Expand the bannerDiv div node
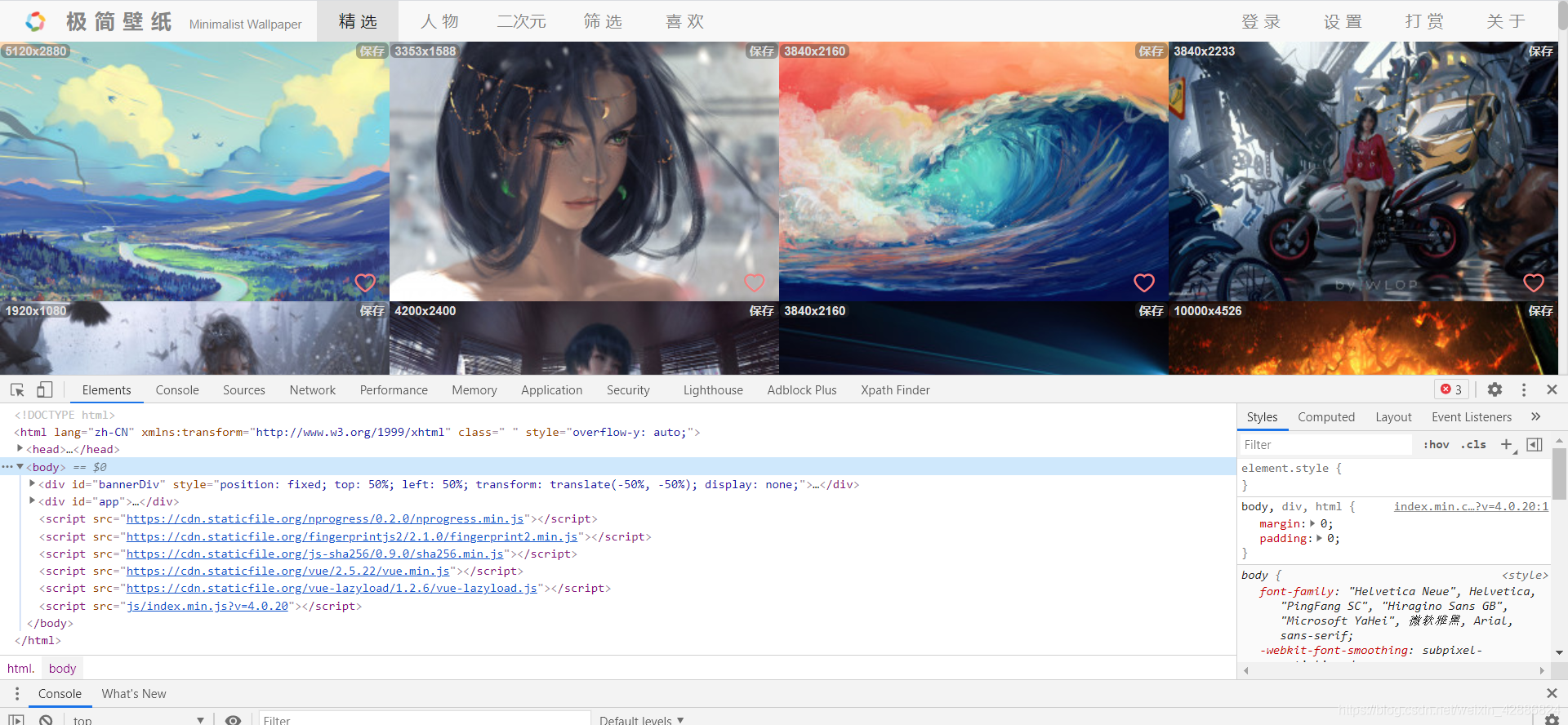Image resolution: width=1568 pixels, height=725 pixels. (32, 483)
